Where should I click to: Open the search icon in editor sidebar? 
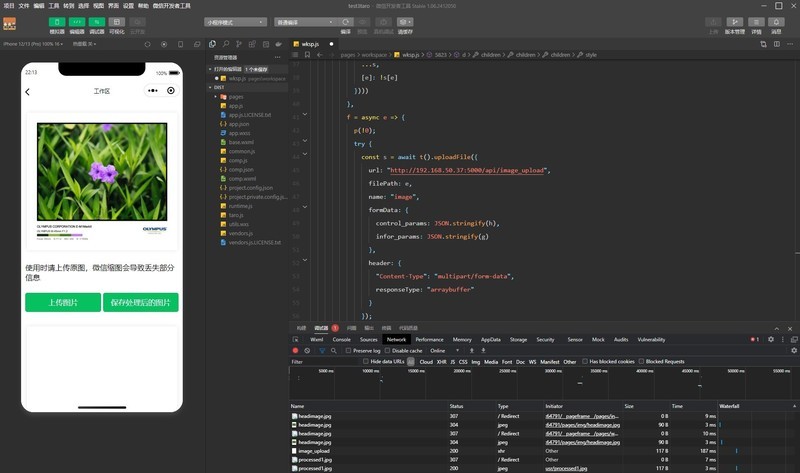click(226, 44)
